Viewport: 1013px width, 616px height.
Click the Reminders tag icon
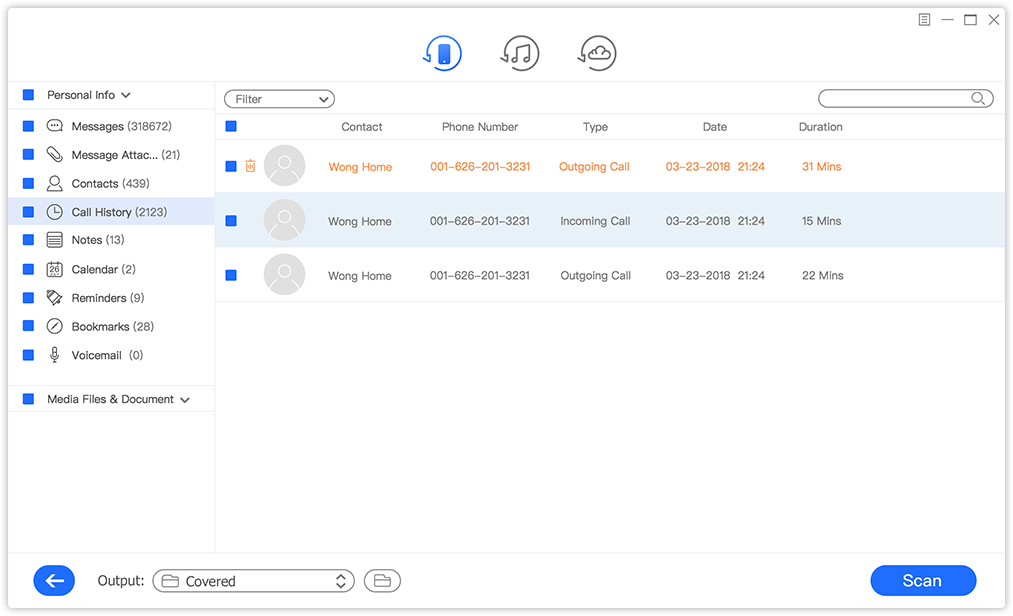(55, 297)
